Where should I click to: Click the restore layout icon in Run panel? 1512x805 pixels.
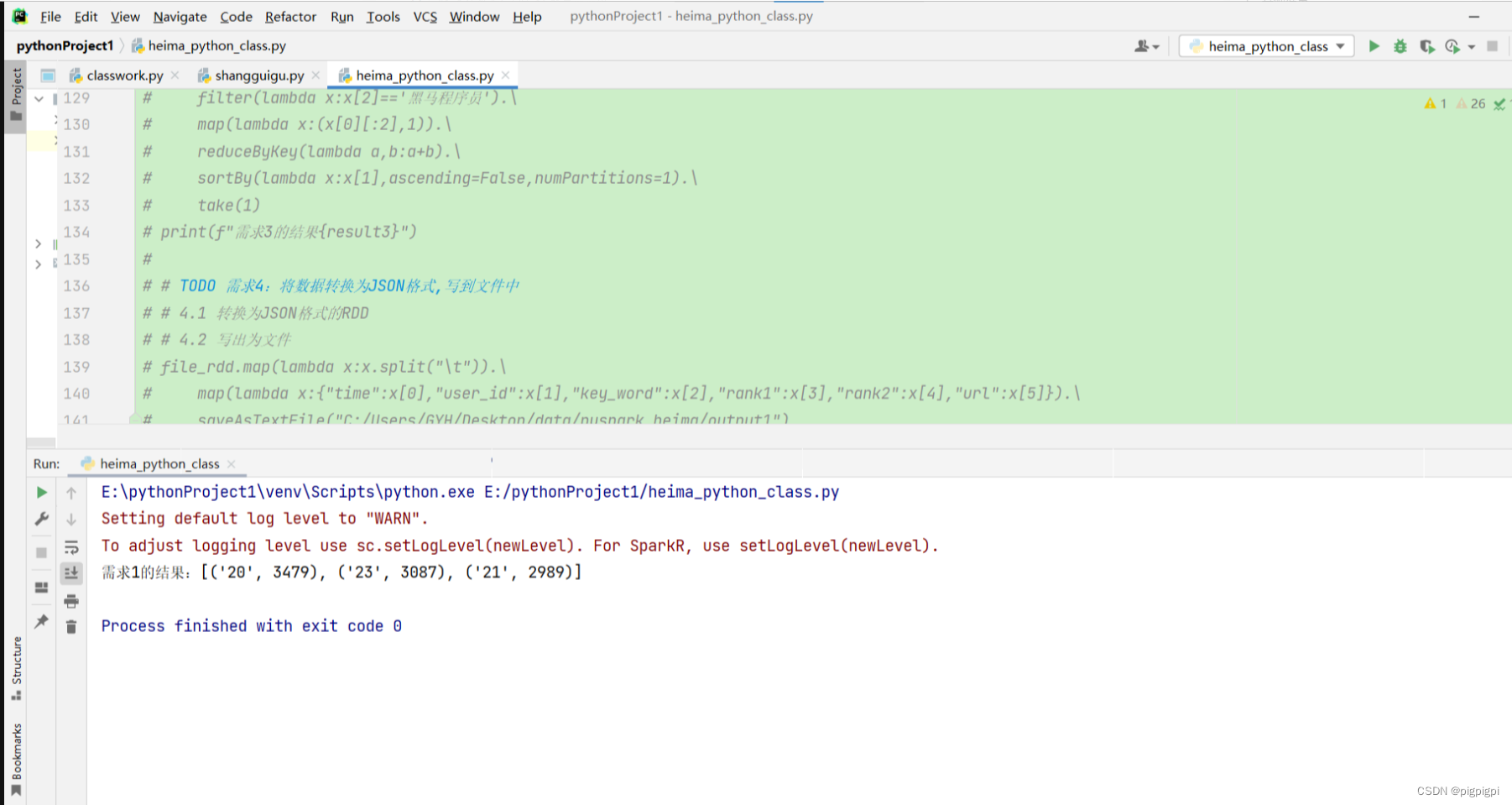(x=41, y=588)
